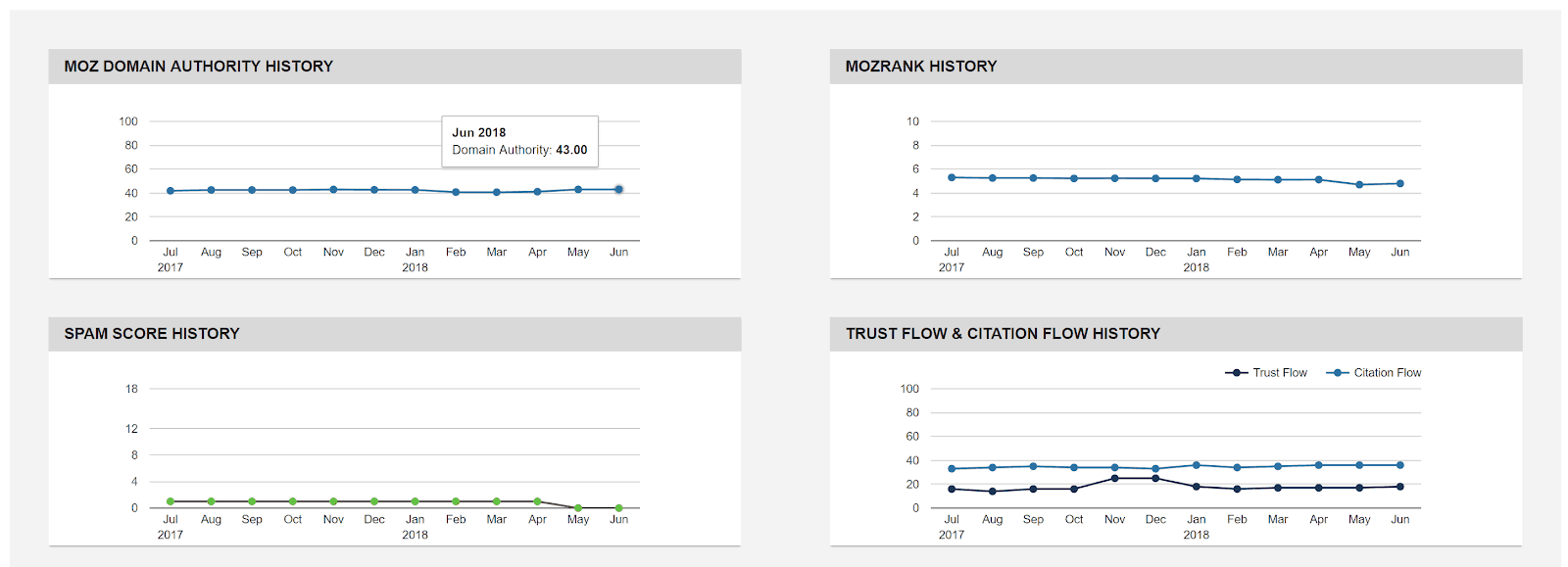
Task: Select Apr 2018 point on Spam Score chart
Action: tap(537, 501)
